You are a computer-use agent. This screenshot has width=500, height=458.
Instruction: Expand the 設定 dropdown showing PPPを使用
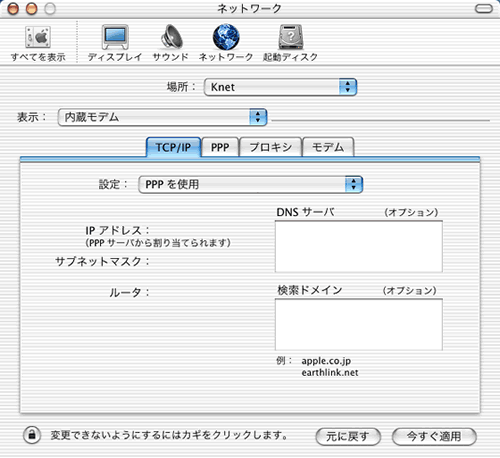(251, 184)
